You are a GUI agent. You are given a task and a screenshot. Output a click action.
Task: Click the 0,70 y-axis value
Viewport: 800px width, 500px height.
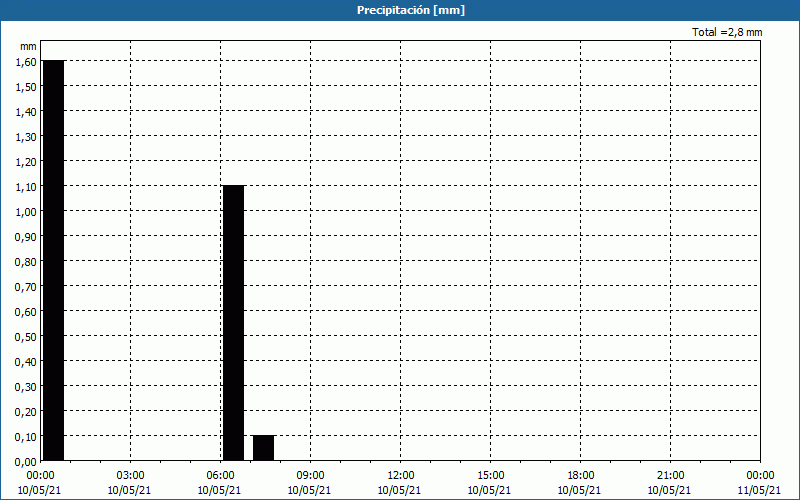tap(26, 287)
